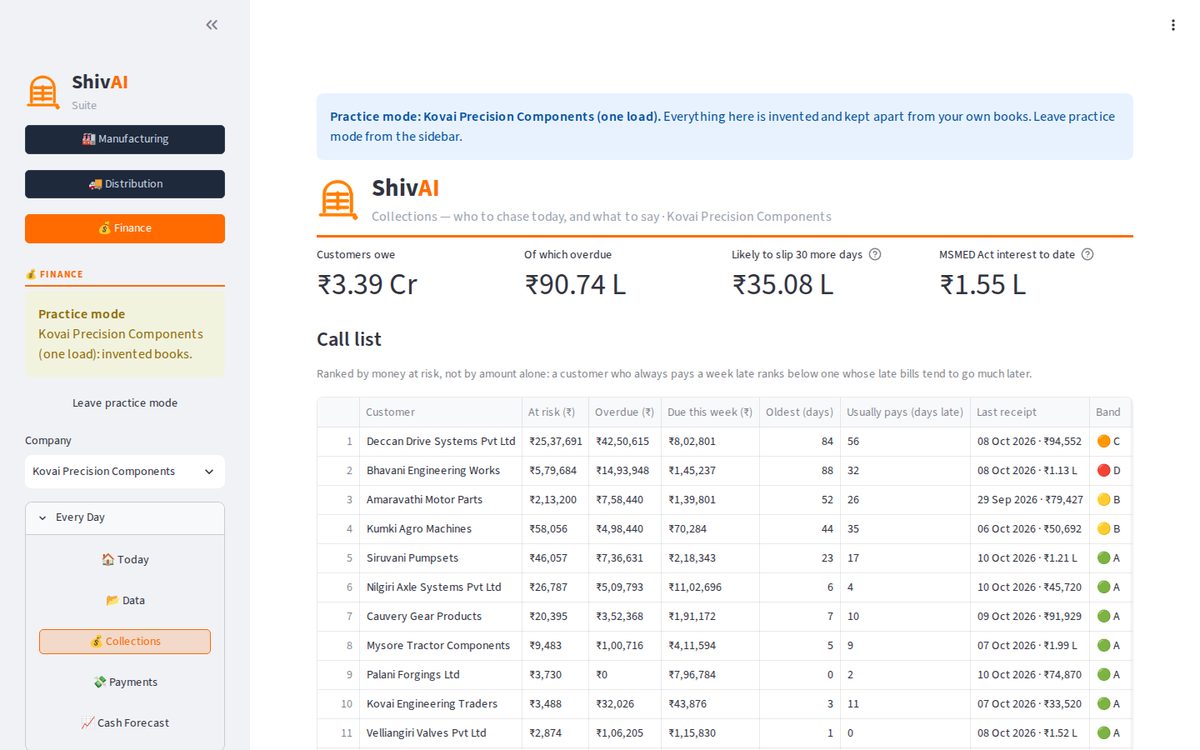Select Bhavani Engineering Works cell

[x=441, y=470]
